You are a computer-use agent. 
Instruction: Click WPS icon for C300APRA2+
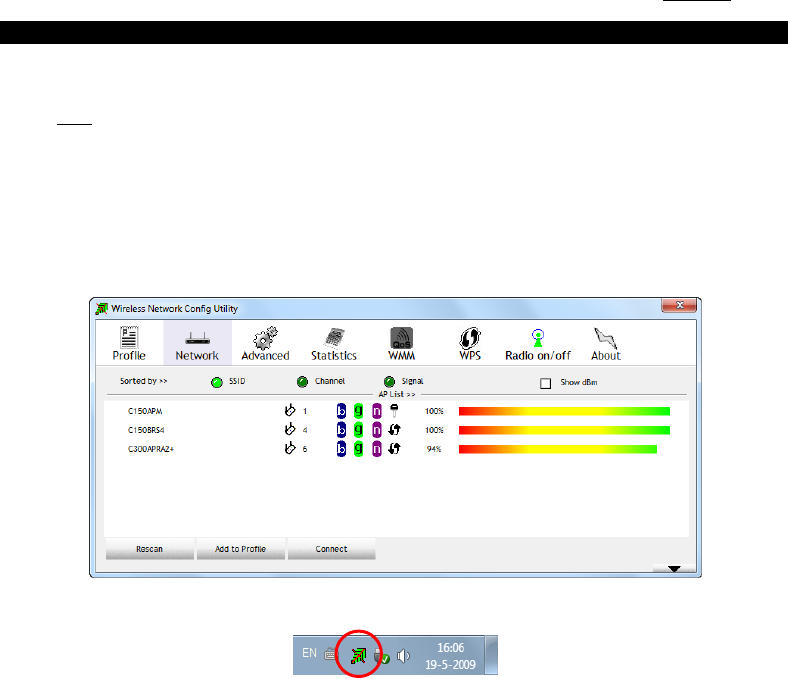point(395,448)
